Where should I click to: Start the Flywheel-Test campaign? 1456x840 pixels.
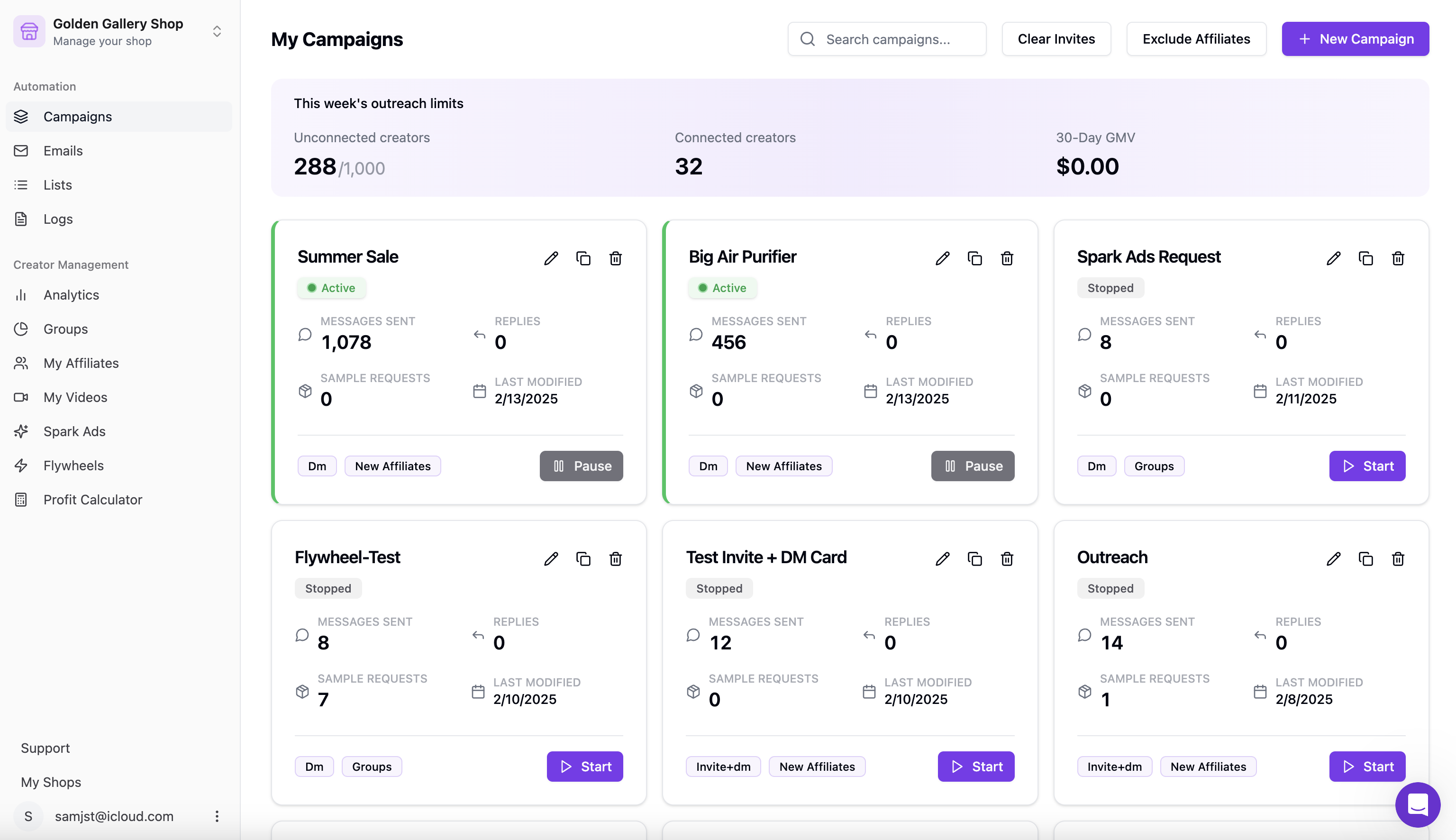click(x=585, y=766)
